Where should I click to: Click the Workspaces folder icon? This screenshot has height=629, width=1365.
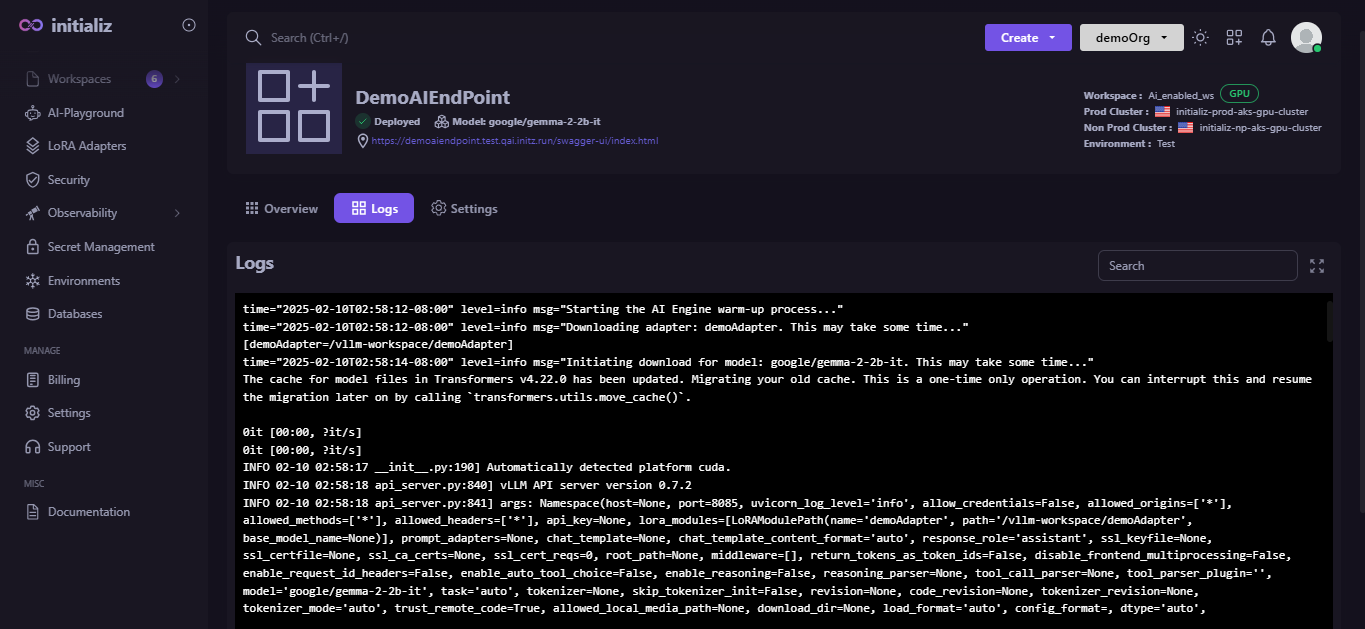[32, 79]
